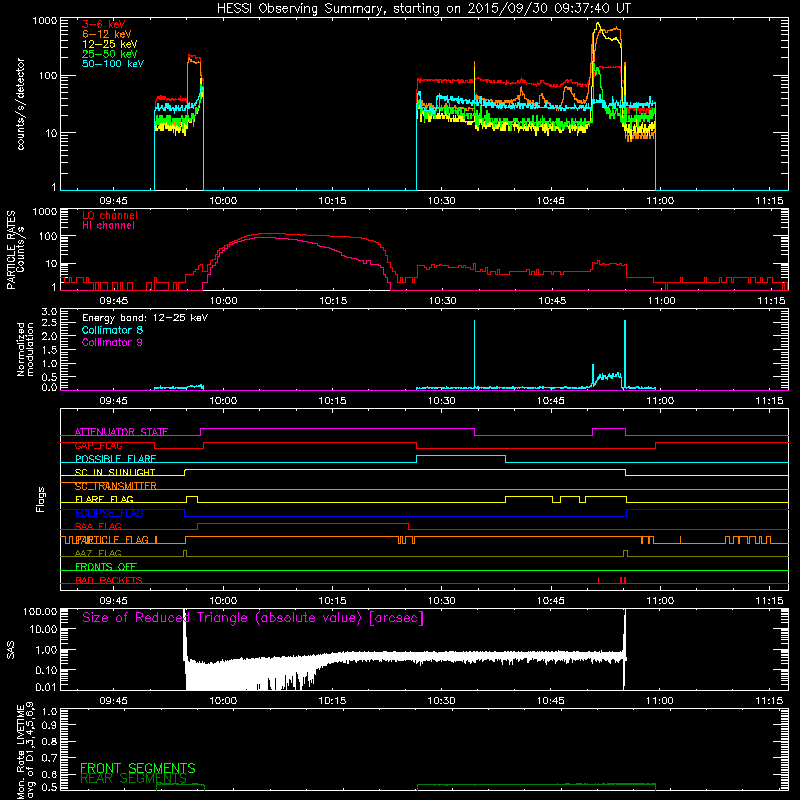Screen dimensions: 800x800
Task: Click the vertical Flags axis label
Action: click(x=41, y=499)
